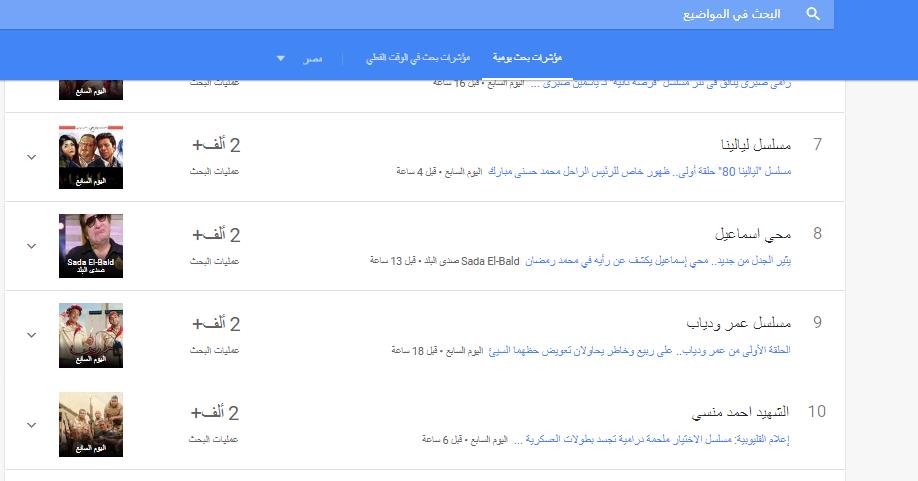
Task: Expand the مسلسل ليالينا row chevron
Action: pos(31,158)
